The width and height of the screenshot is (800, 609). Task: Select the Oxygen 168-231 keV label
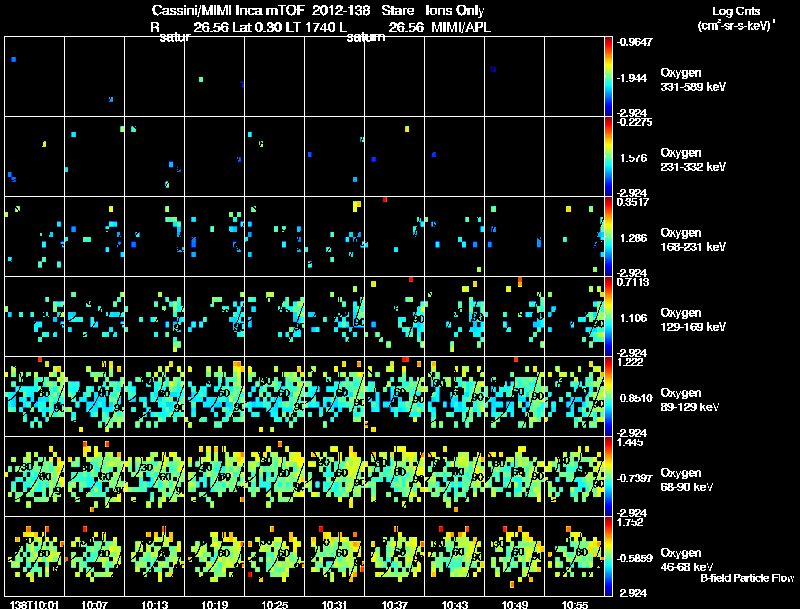693,240
